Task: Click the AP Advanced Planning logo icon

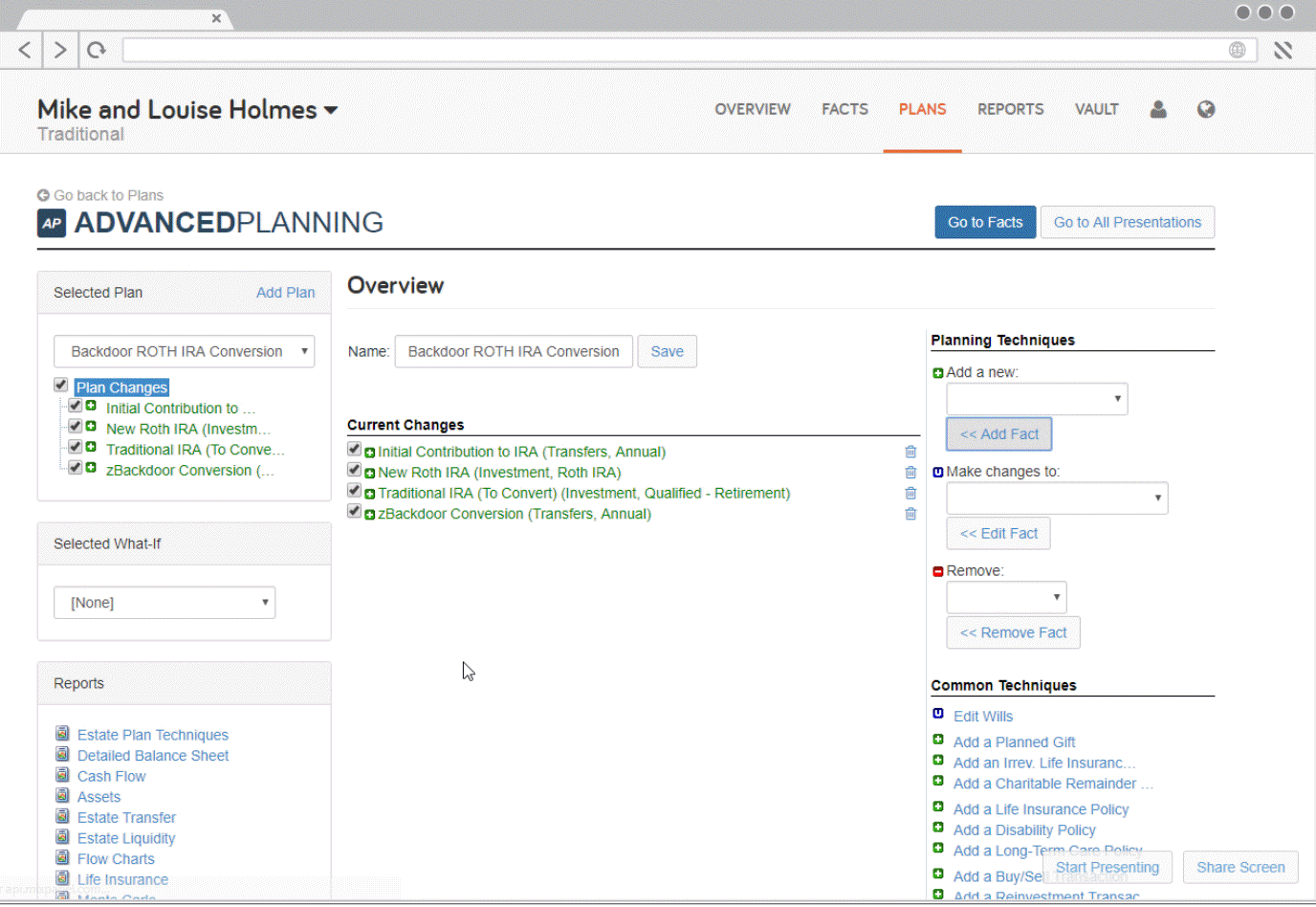Action: 52,223
